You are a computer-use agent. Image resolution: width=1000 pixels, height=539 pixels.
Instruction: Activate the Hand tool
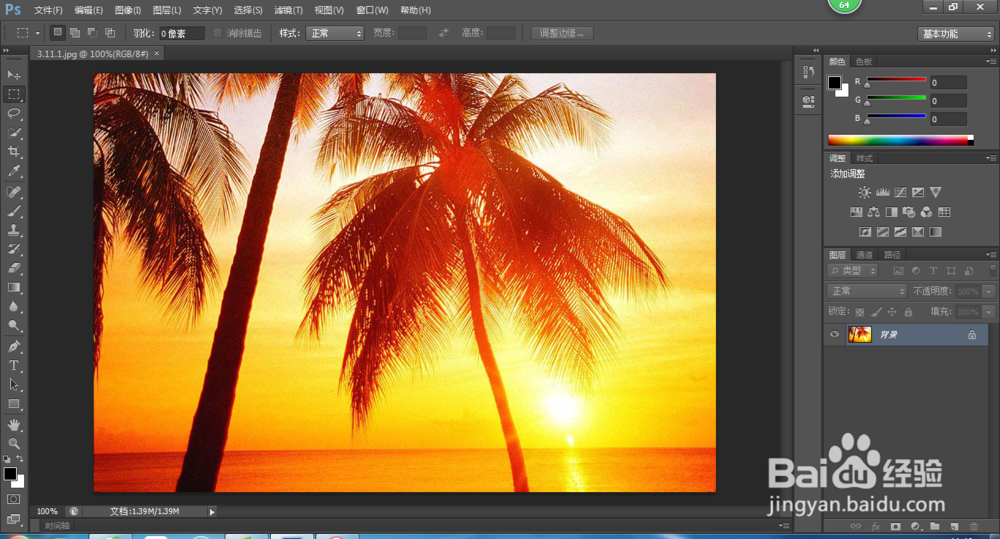(x=13, y=425)
